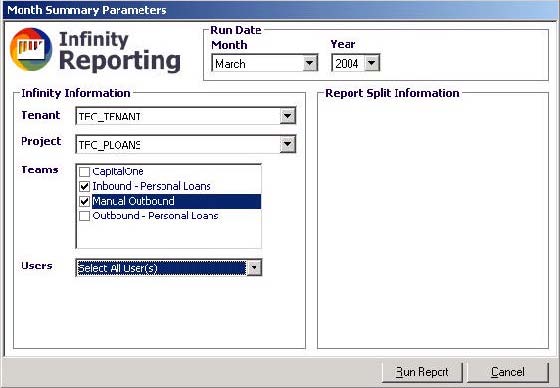Open the Users dropdown arrow
This screenshot has width=560, height=388.
254,268
